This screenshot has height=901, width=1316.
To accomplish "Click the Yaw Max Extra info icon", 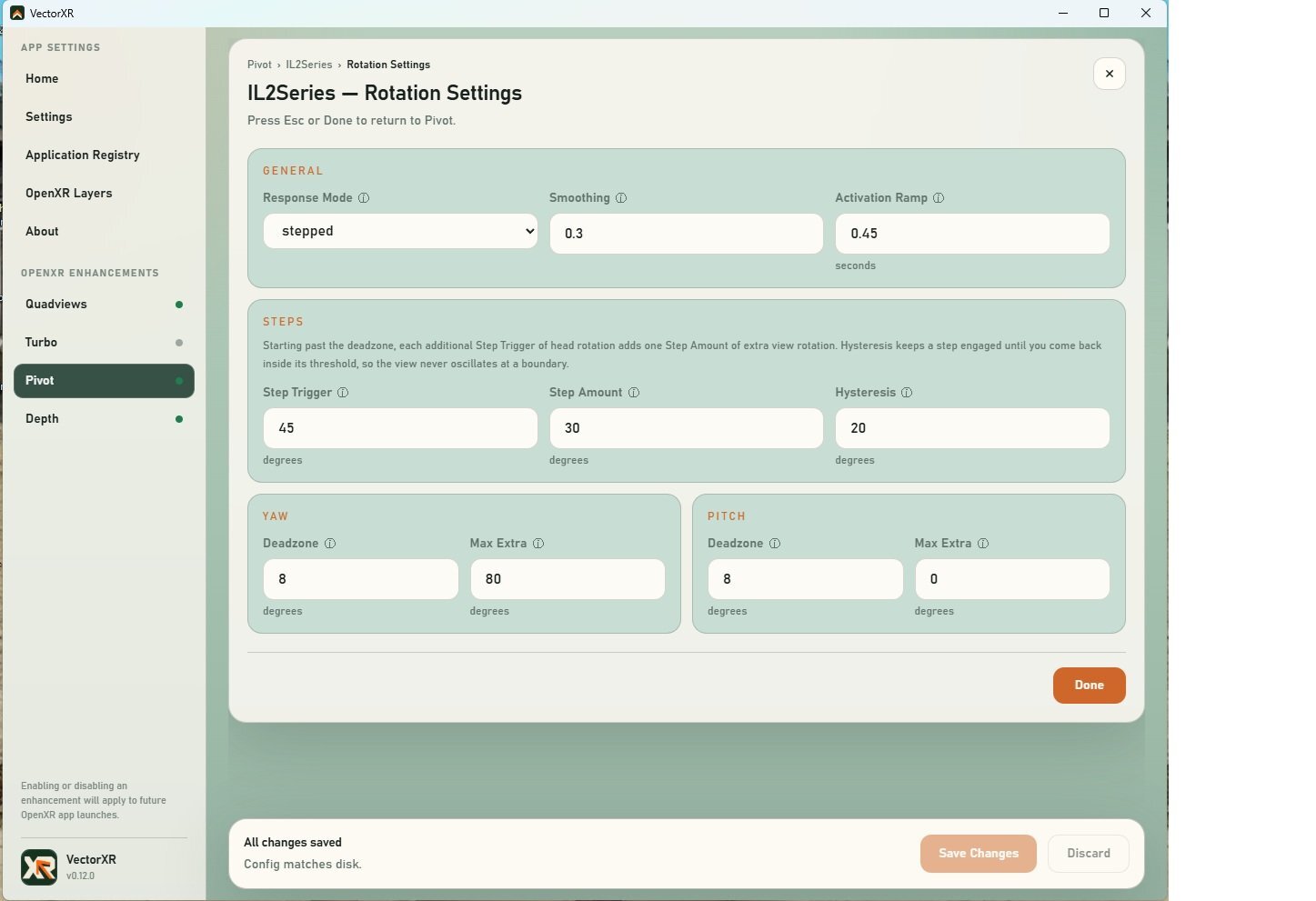I will pyautogui.click(x=538, y=544).
